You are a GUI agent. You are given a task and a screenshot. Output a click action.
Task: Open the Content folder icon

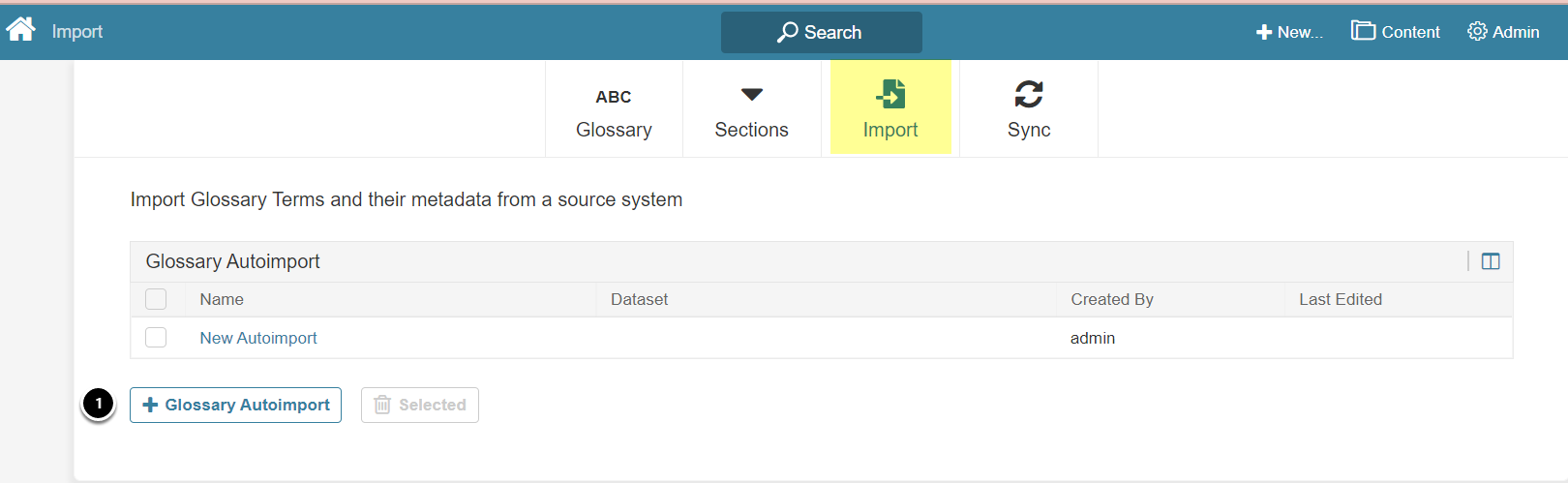pyautogui.click(x=1363, y=31)
